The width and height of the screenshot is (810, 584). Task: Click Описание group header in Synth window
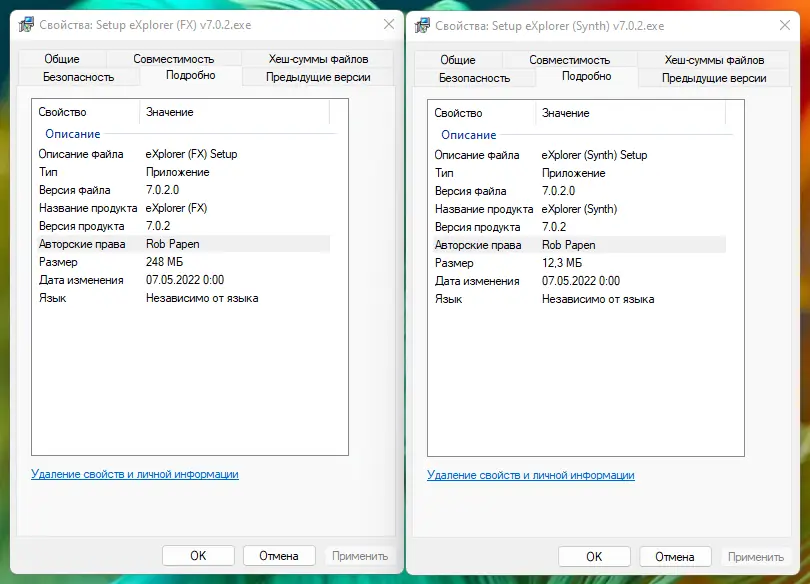tap(469, 135)
